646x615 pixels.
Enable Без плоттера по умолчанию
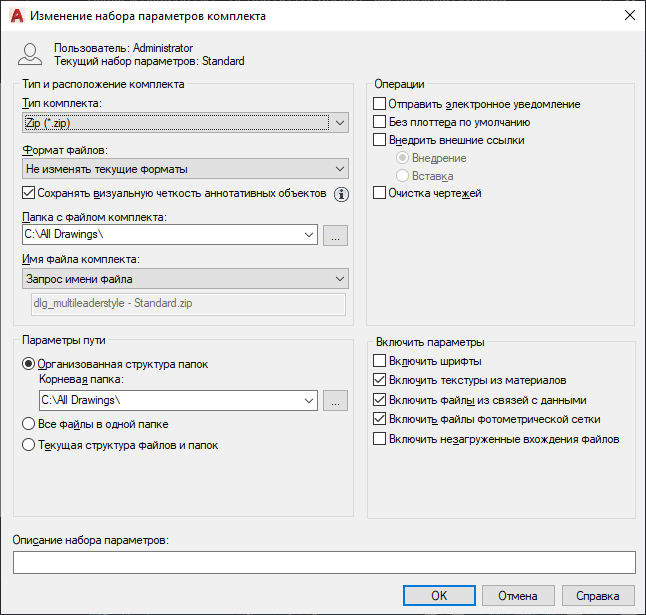tap(379, 122)
